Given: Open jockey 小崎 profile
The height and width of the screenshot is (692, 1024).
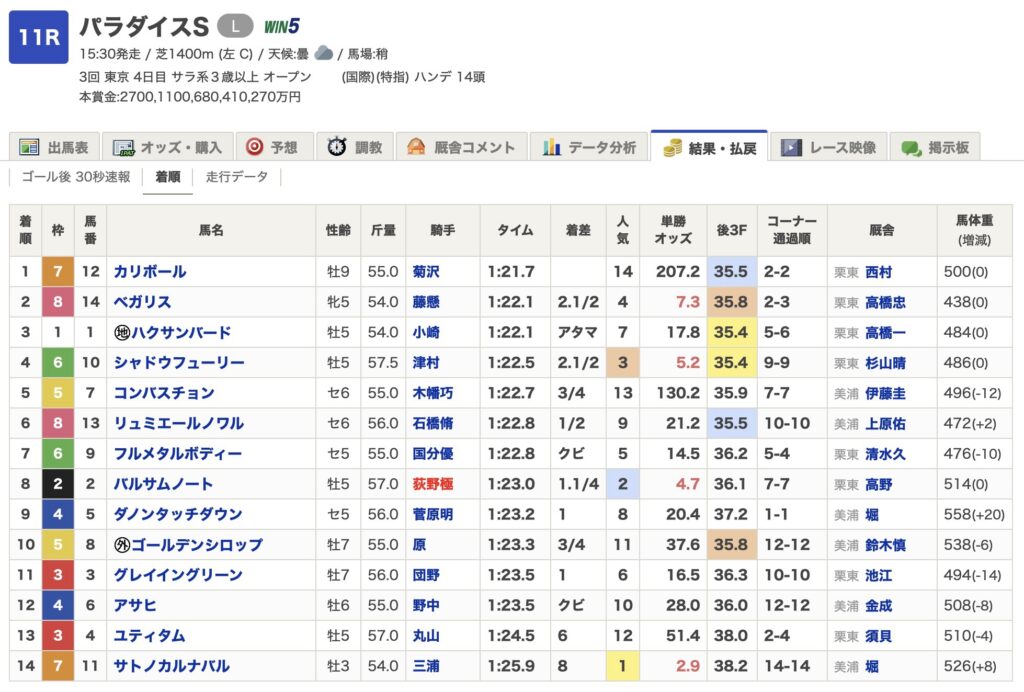Looking at the screenshot, I should pos(426,332).
